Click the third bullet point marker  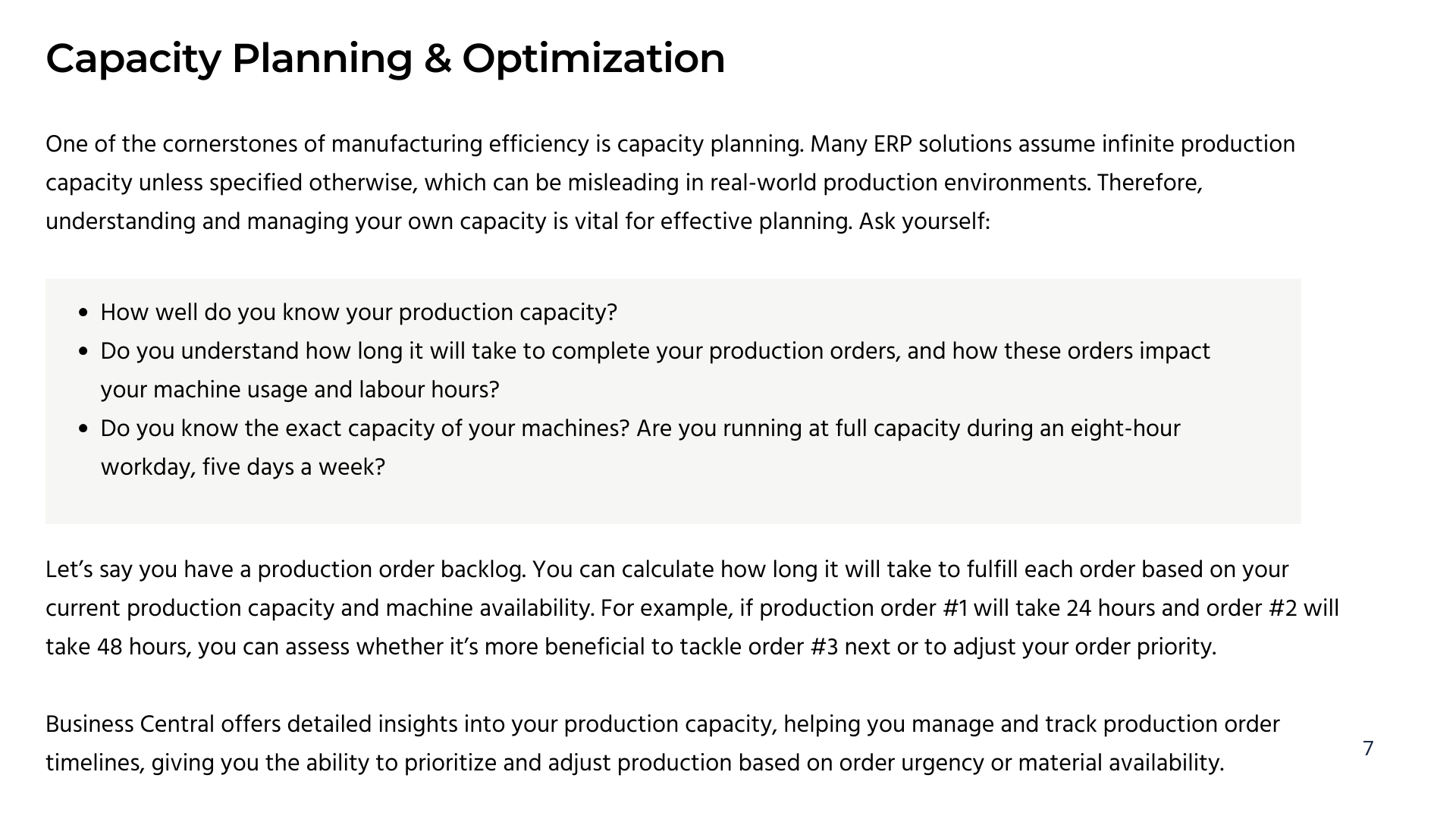coord(83,429)
